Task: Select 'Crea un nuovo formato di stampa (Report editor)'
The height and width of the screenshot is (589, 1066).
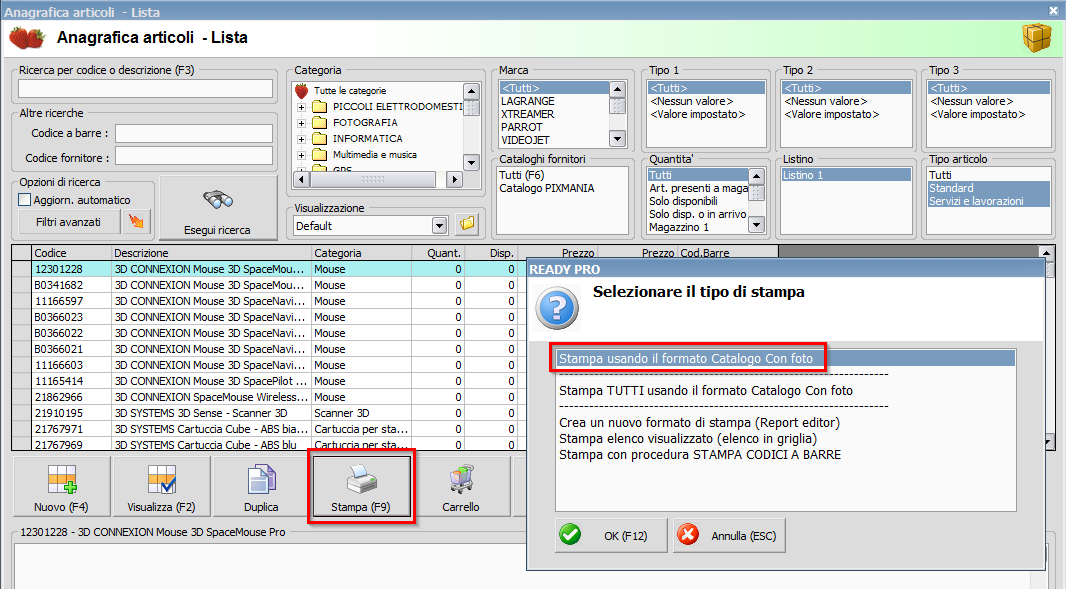Action: tap(700, 422)
